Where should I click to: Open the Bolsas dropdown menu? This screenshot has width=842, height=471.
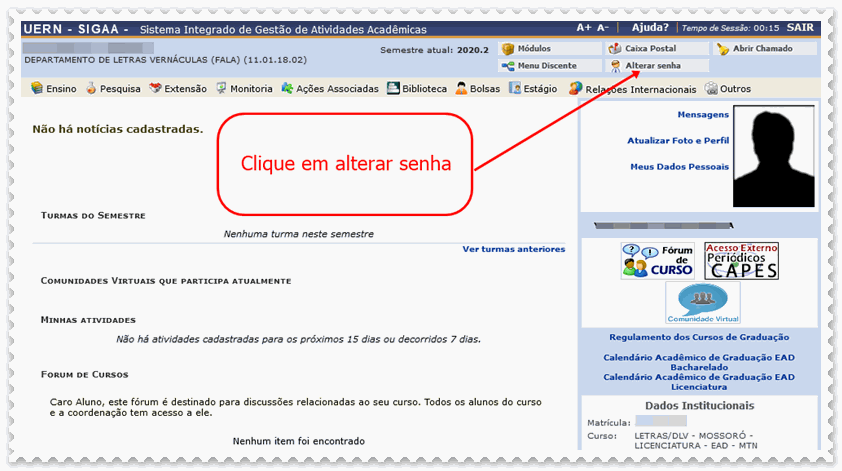[x=477, y=89]
